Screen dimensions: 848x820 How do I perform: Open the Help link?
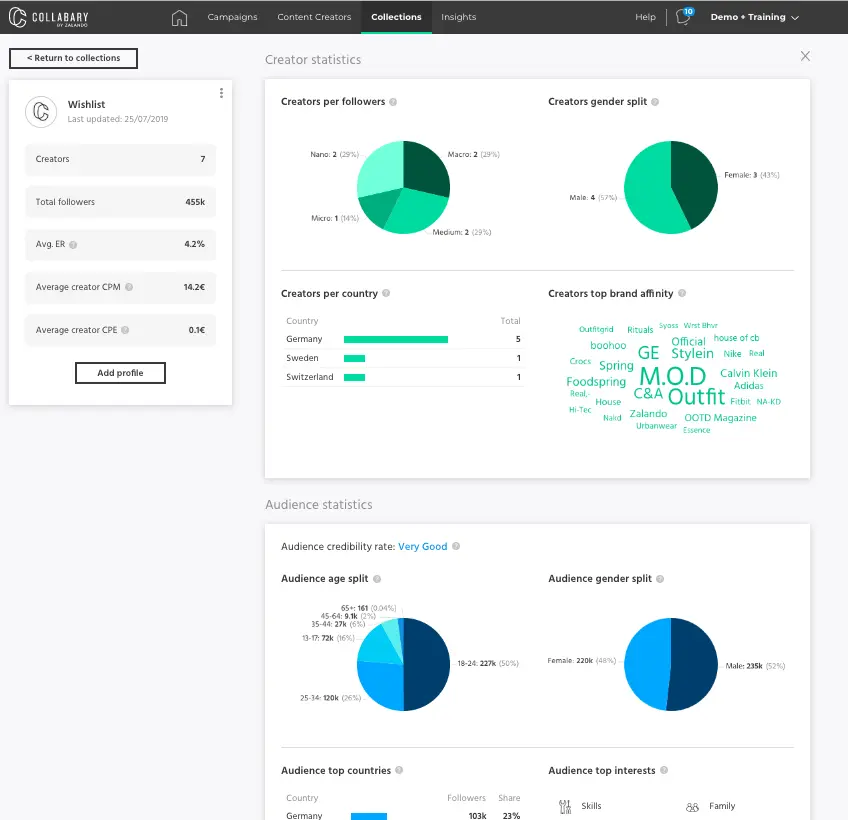(x=645, y=17)
